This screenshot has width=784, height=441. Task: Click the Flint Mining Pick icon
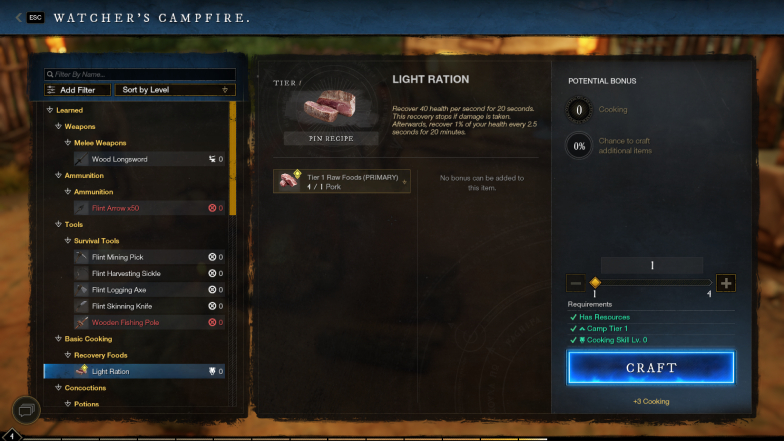[81, 257]
